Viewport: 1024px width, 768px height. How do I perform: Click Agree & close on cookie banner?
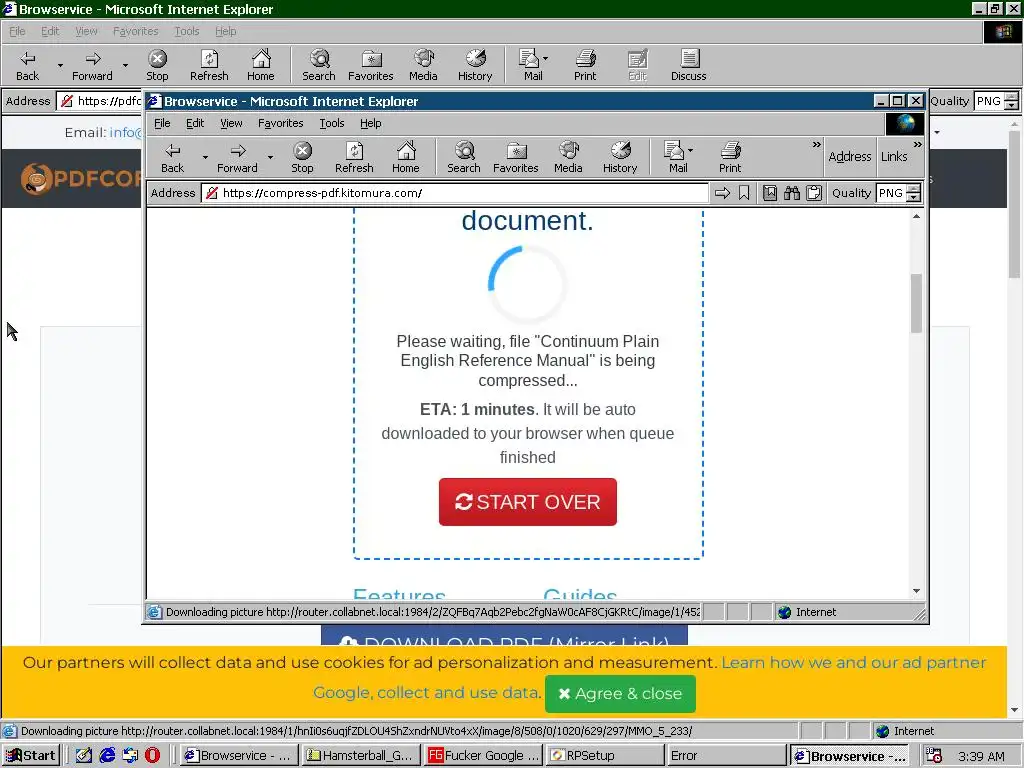(x=620, y=694)
